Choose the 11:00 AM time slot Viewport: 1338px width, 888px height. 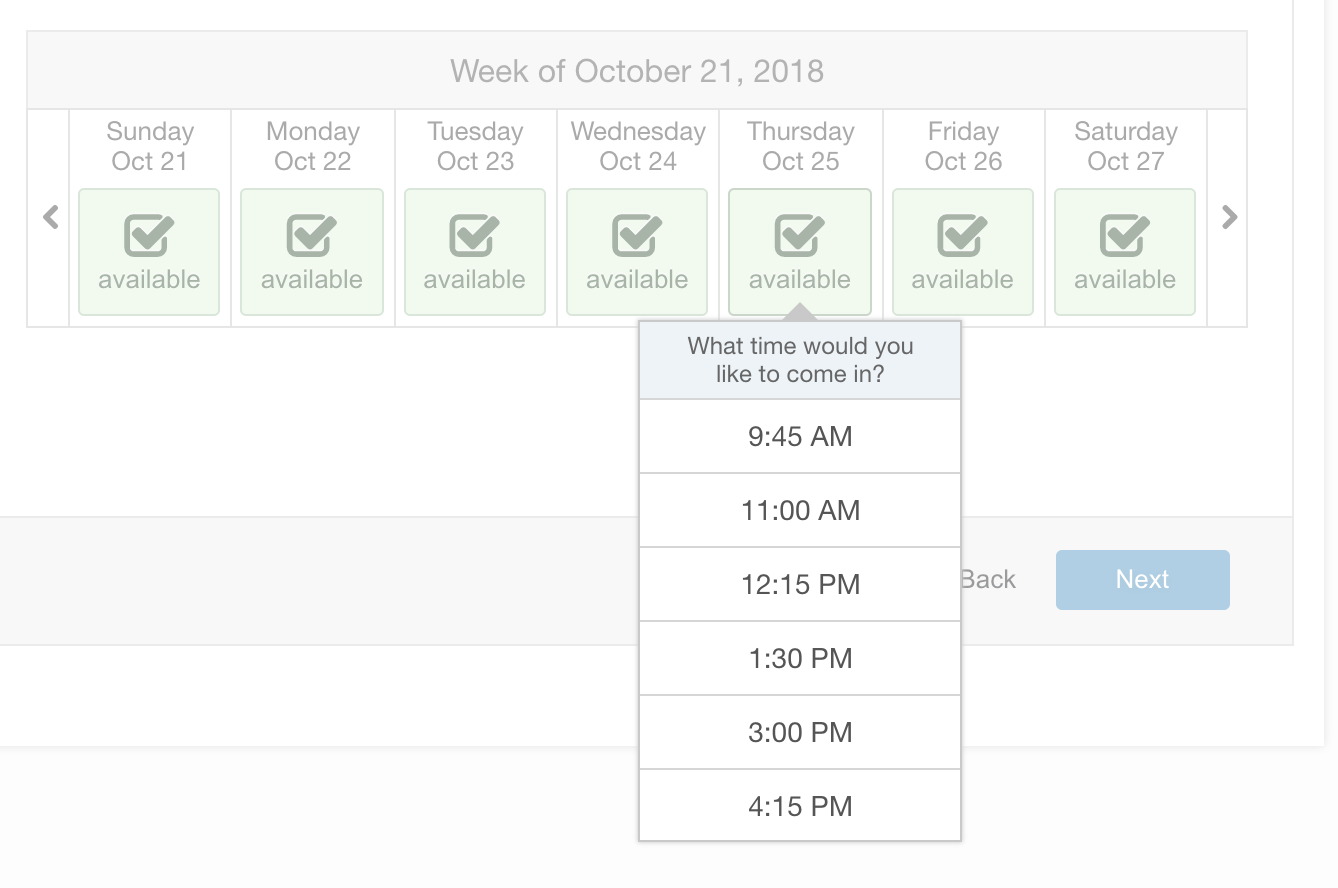800,510
